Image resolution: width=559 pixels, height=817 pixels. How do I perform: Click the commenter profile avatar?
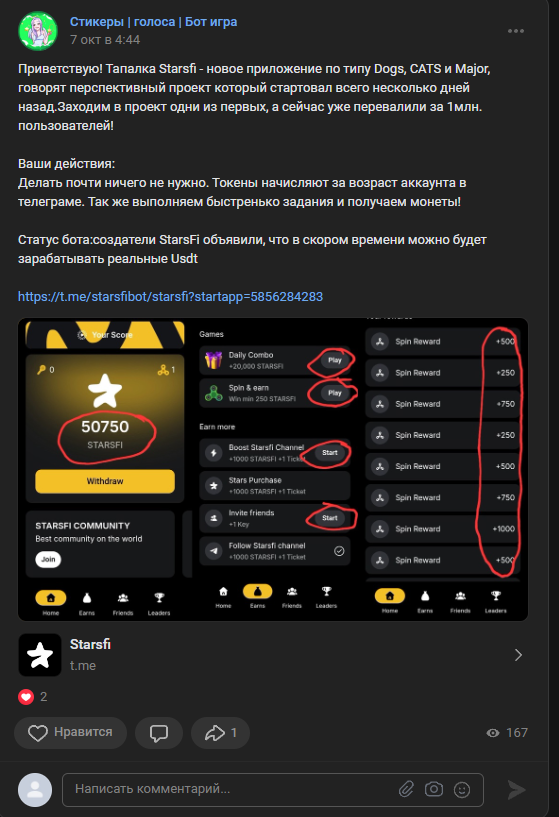click(x=35, y=789)
